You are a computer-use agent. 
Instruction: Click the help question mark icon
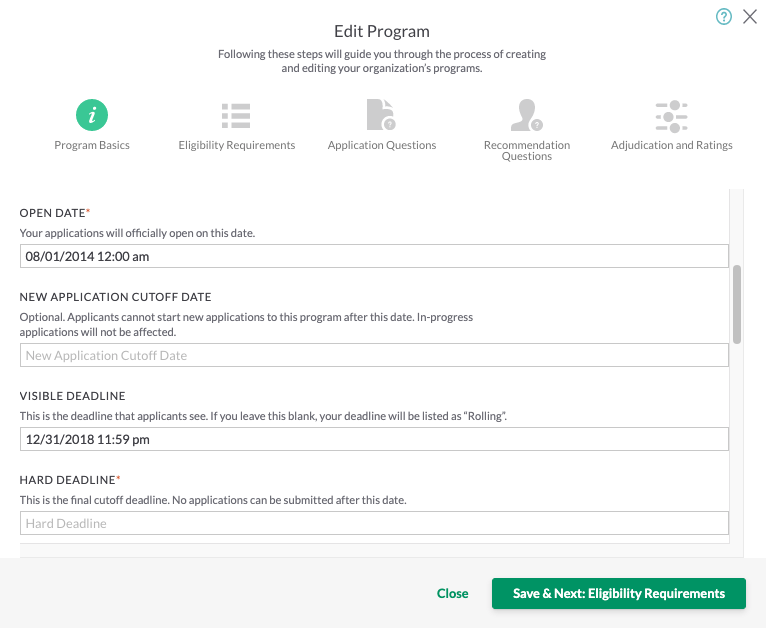point(724,16)
